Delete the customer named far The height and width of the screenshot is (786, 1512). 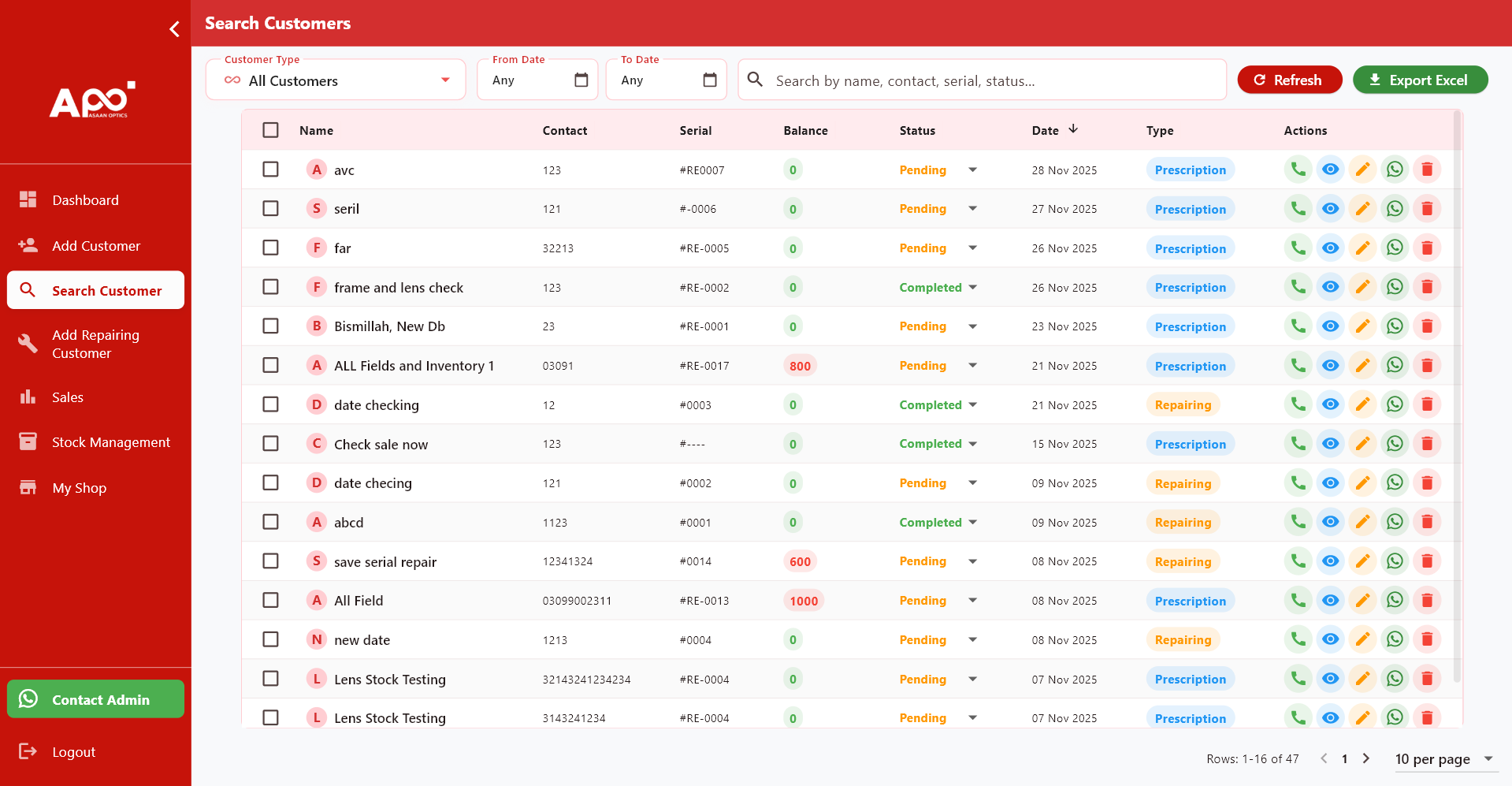click(1427, 248)
